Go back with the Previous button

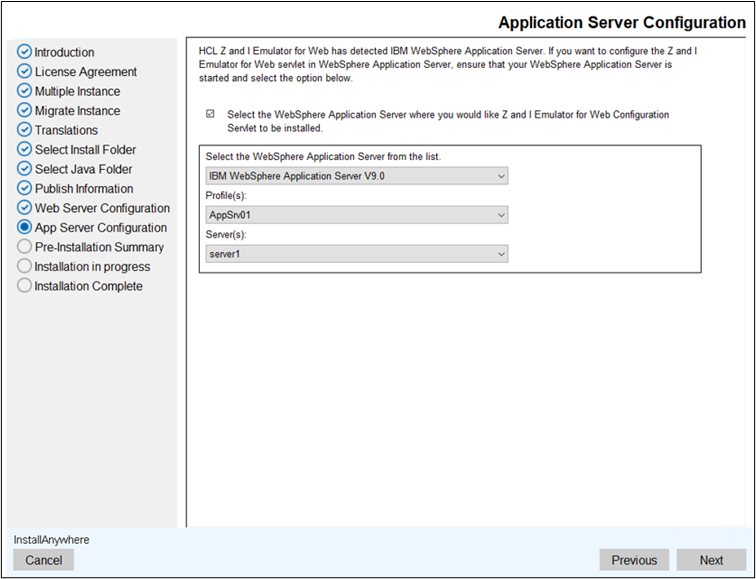point(634,560)
